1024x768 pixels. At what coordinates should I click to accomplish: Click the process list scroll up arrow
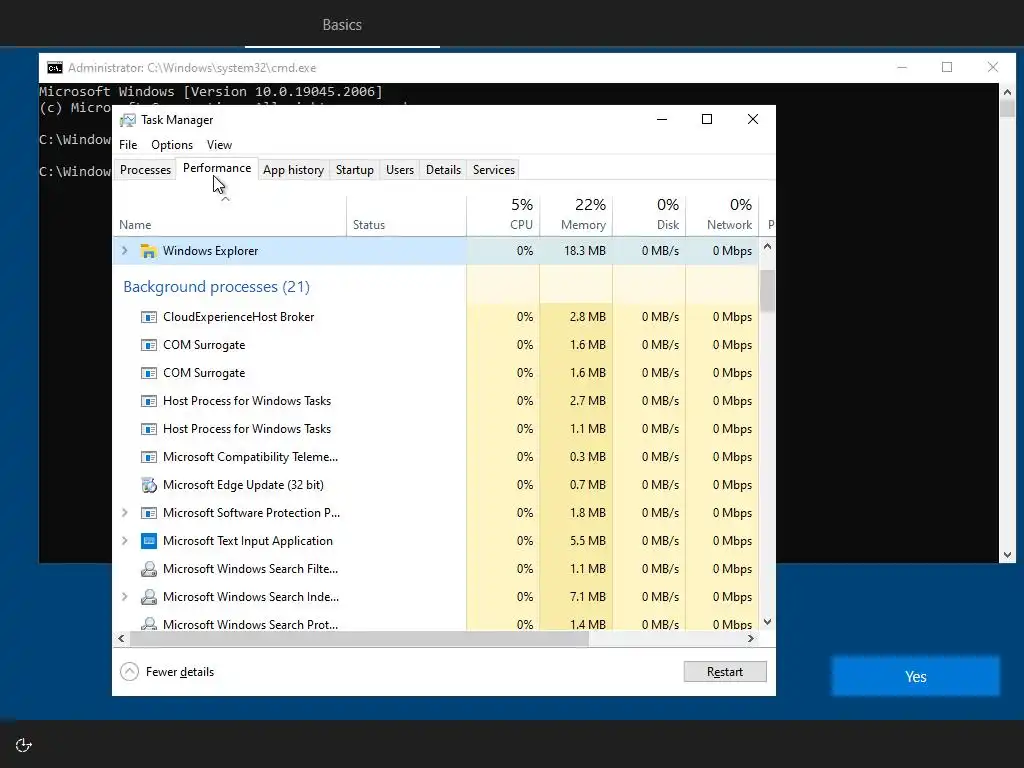pos(767,247)
